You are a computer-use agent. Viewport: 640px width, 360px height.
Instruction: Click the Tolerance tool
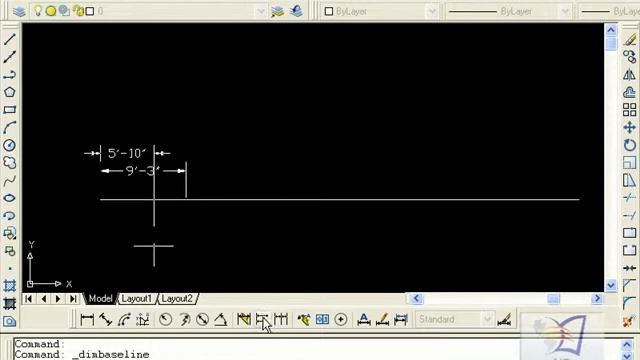322,319
